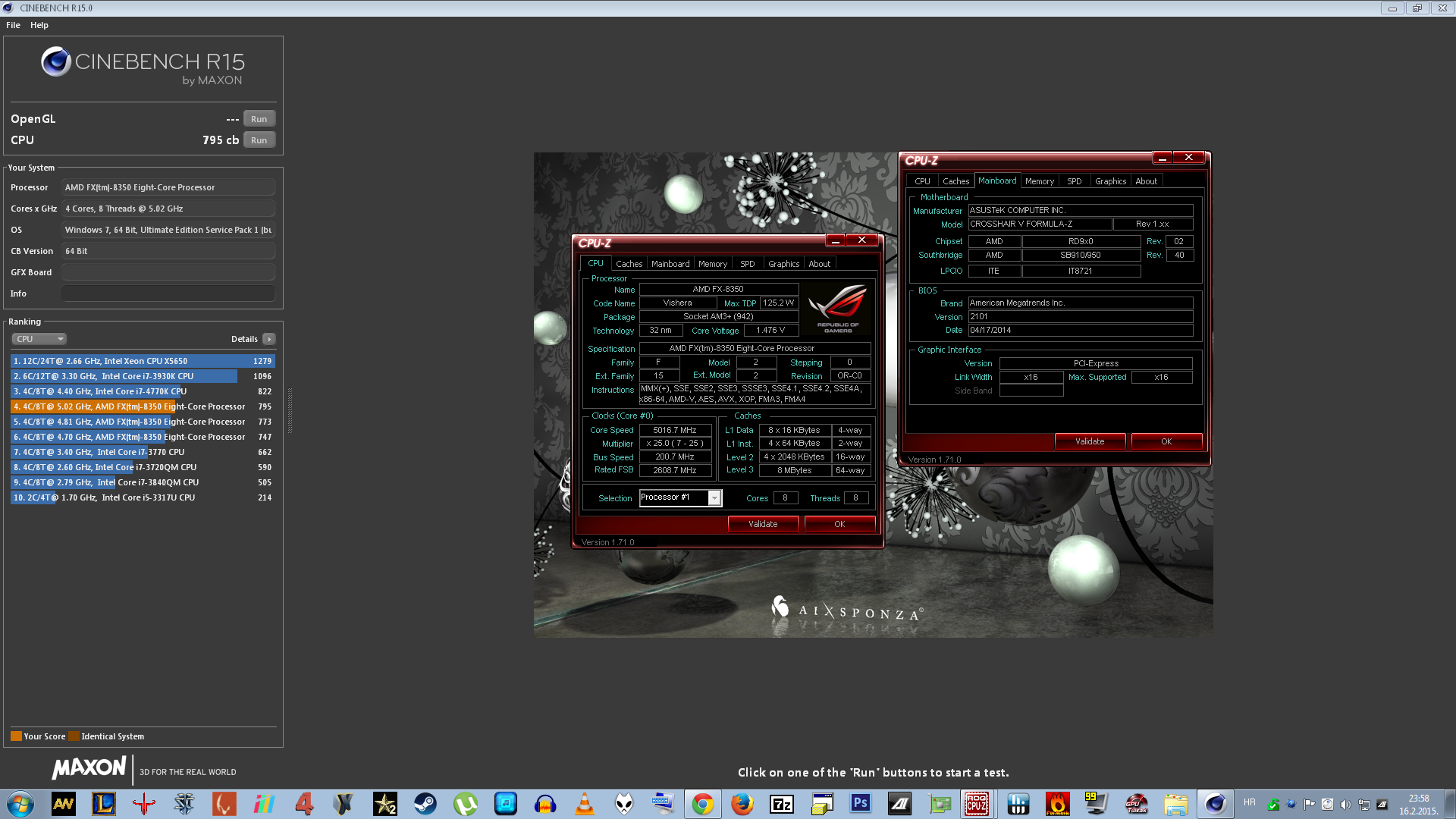Image resolution: width=1456 pixels, height=819 pixels.
Task: Run the OpenGL benchmark test
Action: (259, 119)
